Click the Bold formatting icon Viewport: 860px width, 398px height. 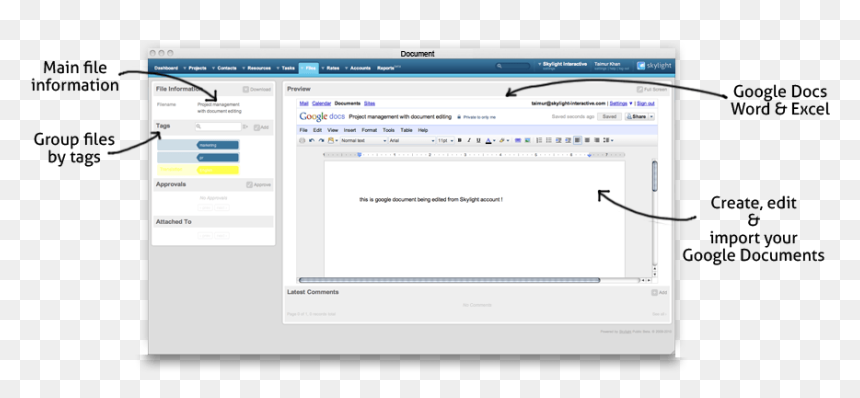pos(460,140)
